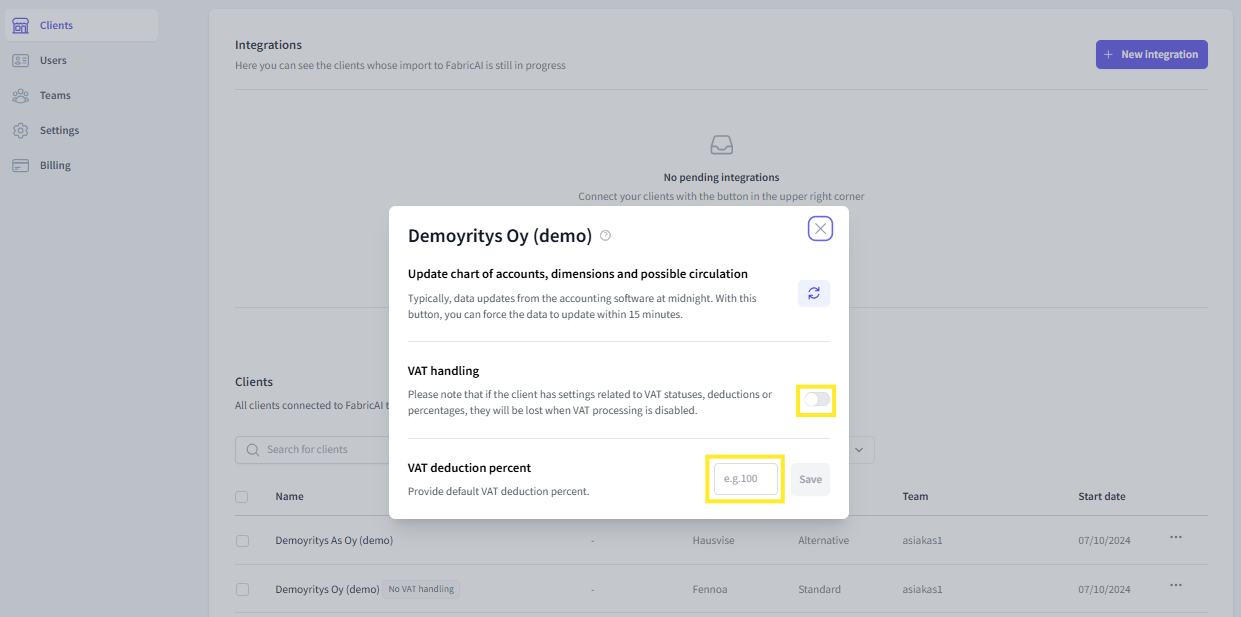Open row options for Demoyritys Oy
Viewport: 1241px width, 617px height.
coord(1176,586)
